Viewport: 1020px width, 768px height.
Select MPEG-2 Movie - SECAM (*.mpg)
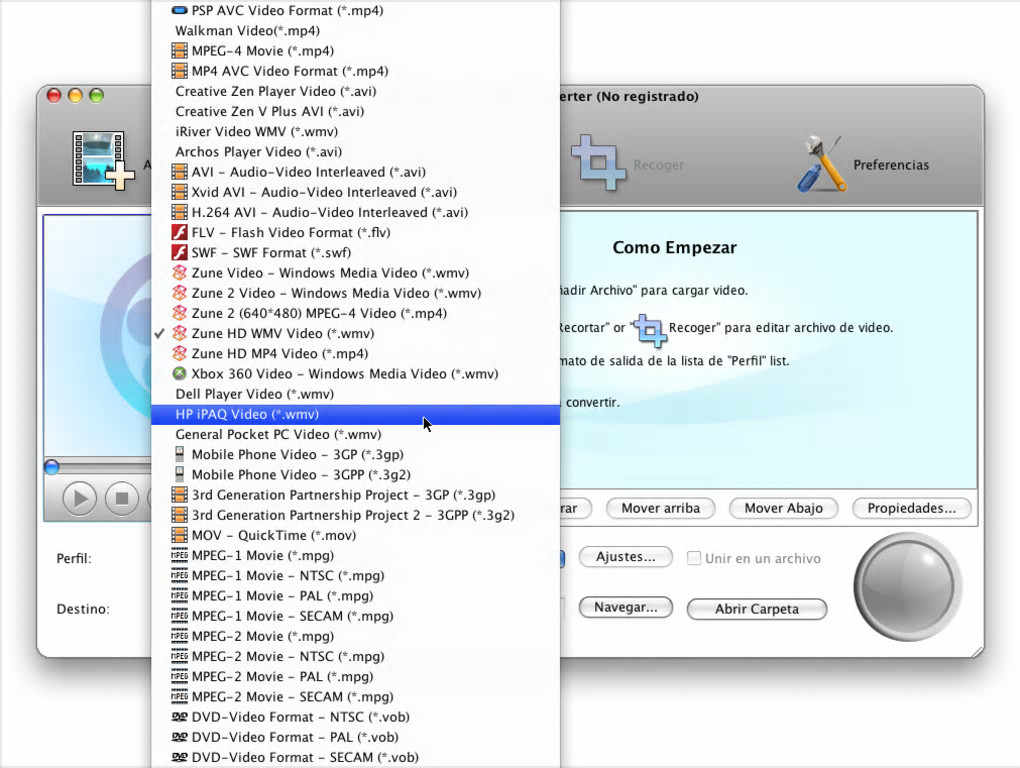point(355,696)
